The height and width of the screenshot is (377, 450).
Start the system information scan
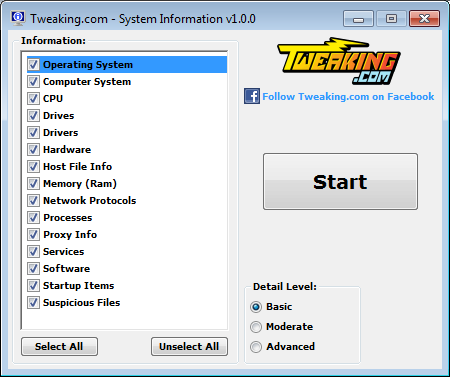coord(340,182)
